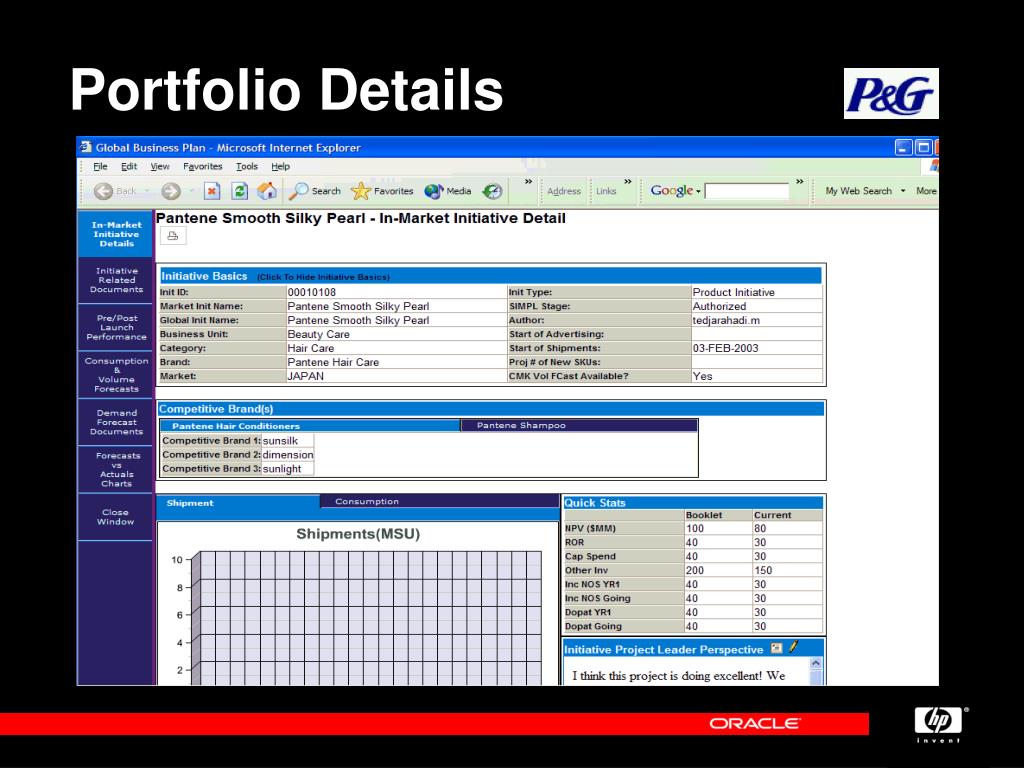
Task: Select the Consumption chart tab
Action: (x=440, y=502)
